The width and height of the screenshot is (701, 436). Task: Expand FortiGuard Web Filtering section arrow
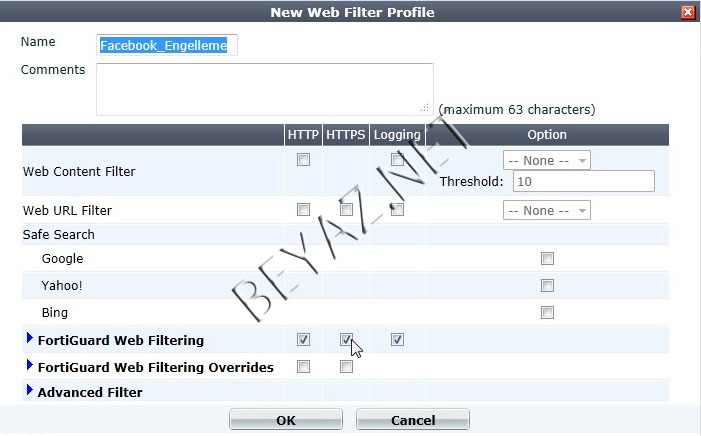(30, 338)
